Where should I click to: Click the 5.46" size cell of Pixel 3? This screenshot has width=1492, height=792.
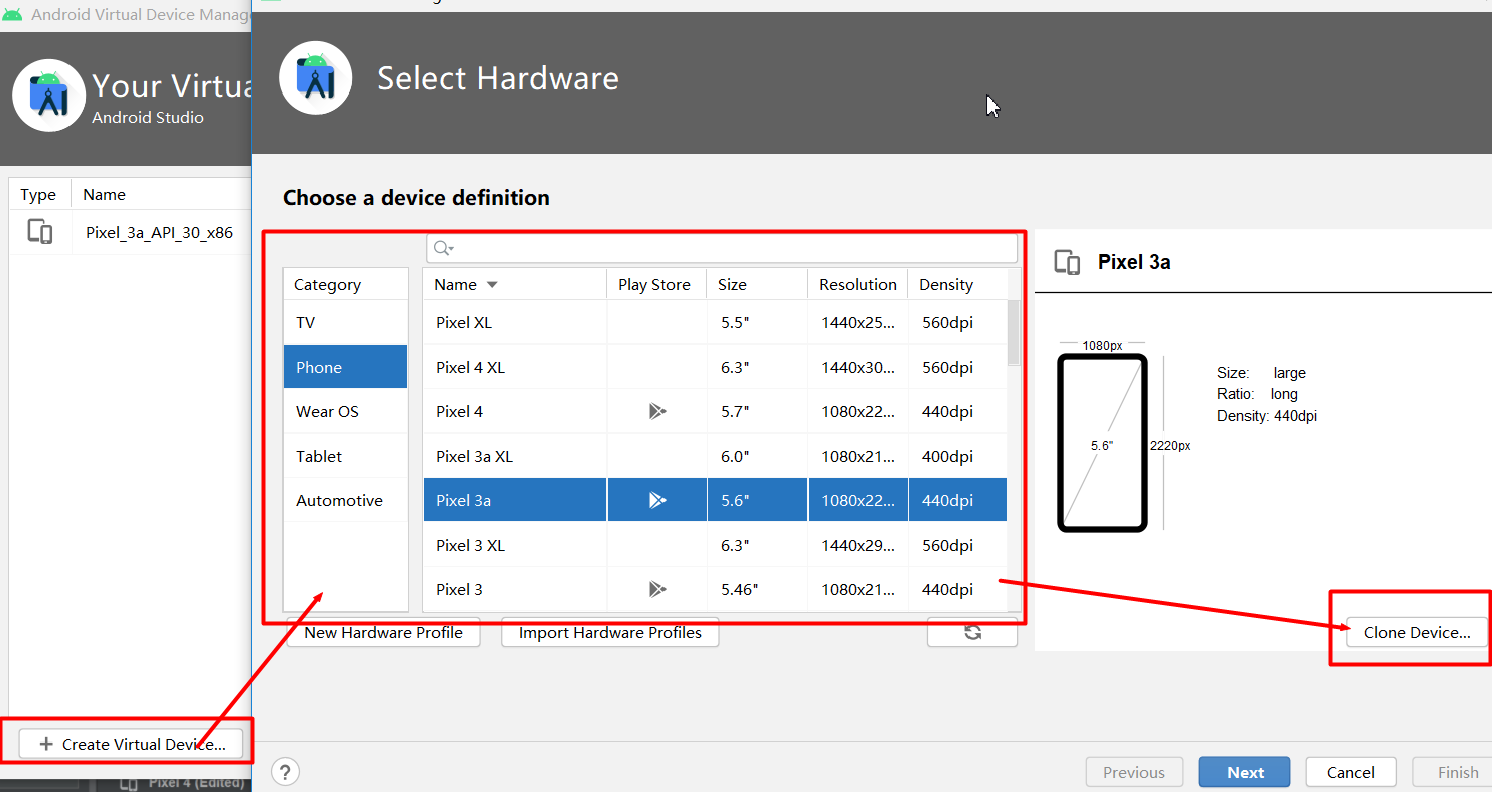[757, 589]
